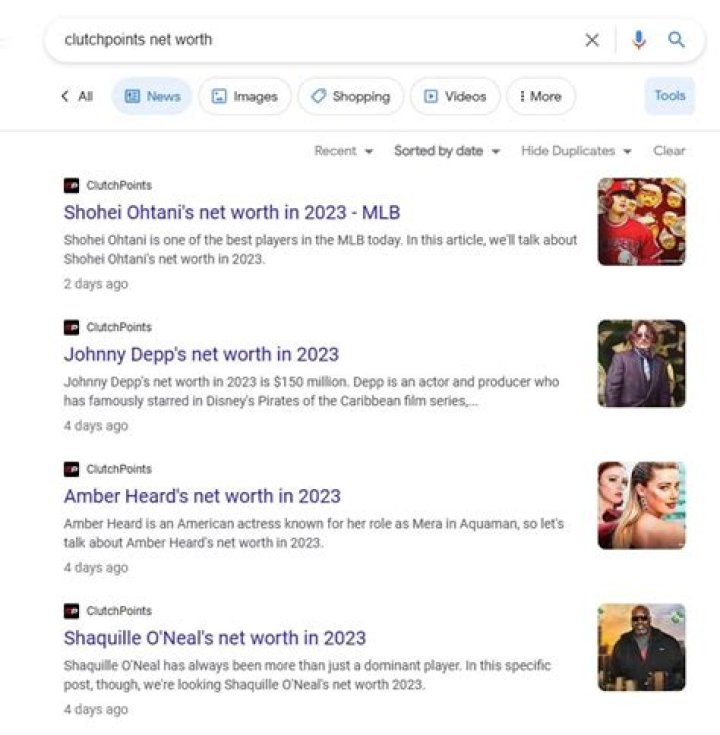Click ClutchPoints favicon above Shaquille O'Neal result
The height and width of the screenshot is (735, 720).
pos(72,611)
